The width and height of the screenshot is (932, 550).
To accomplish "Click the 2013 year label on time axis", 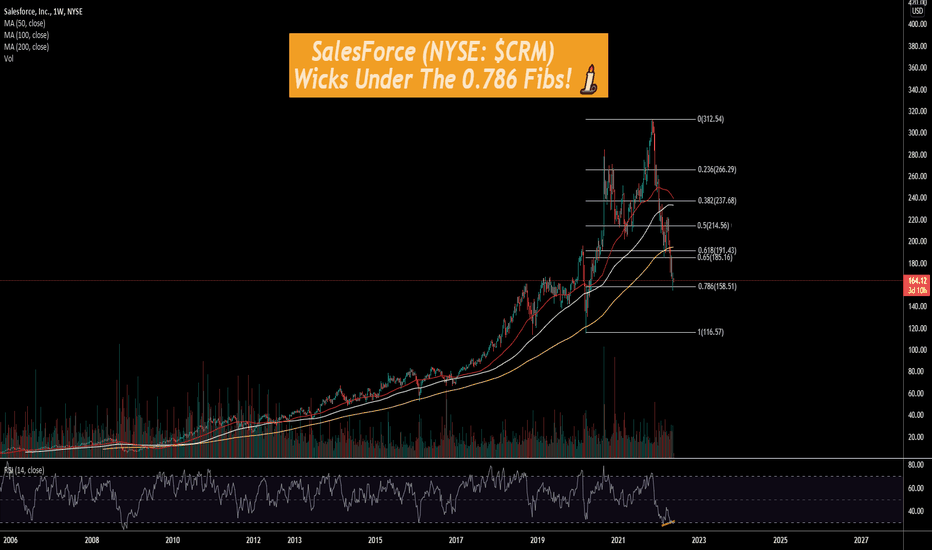I will tap(294, 540).
